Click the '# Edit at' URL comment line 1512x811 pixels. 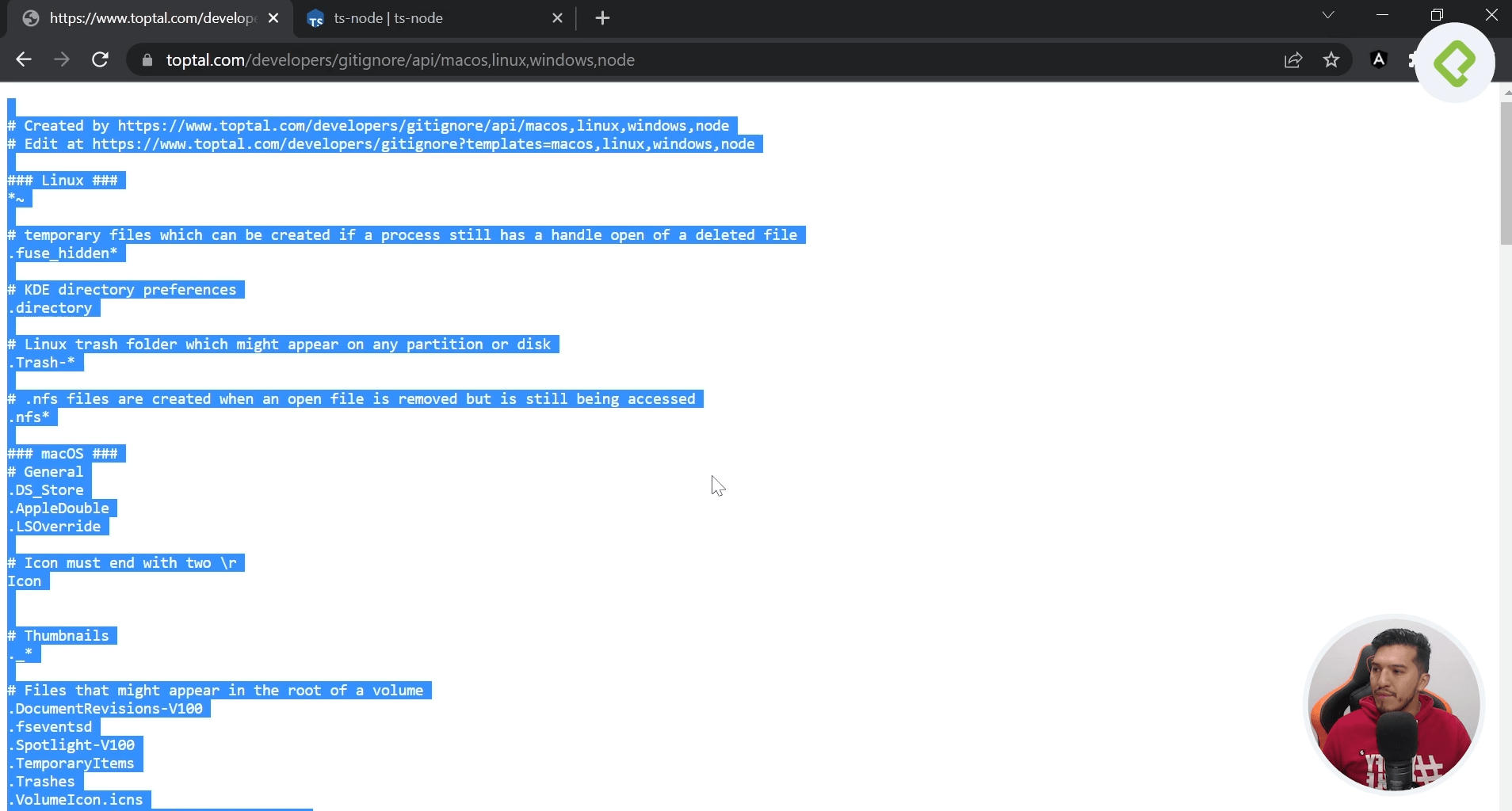[381, 144]
